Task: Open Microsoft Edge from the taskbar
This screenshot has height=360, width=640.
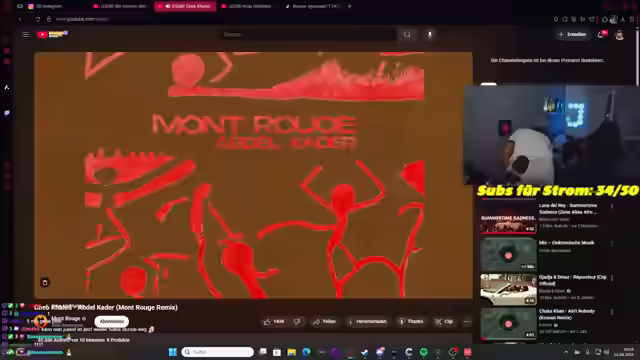Action: (306, 352)
